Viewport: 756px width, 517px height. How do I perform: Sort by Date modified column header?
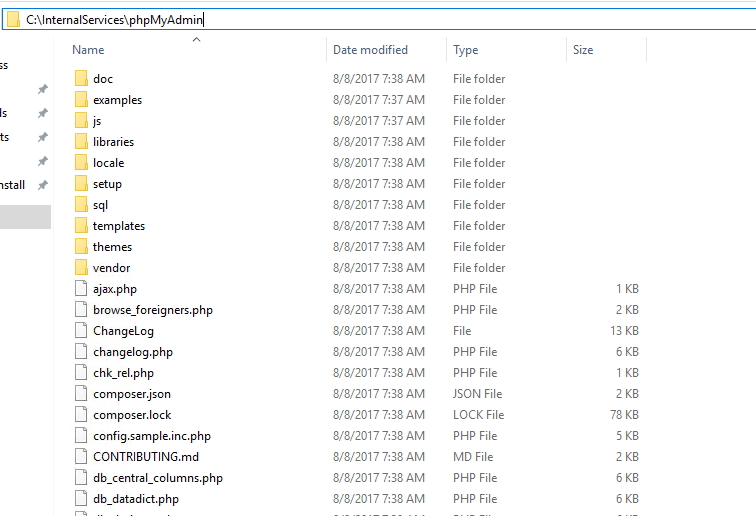[x=370, y=50]
